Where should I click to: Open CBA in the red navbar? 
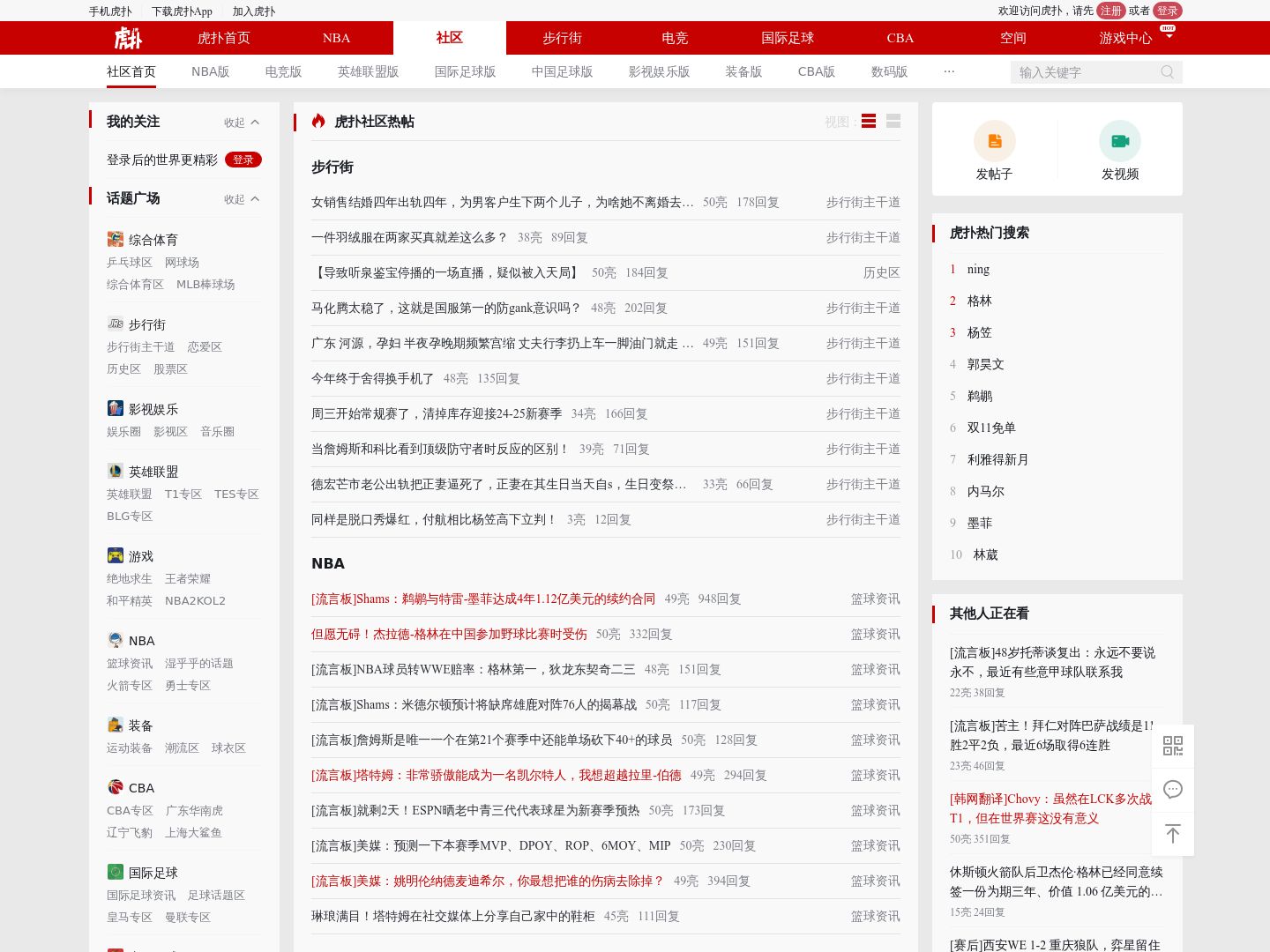[900, 38]
